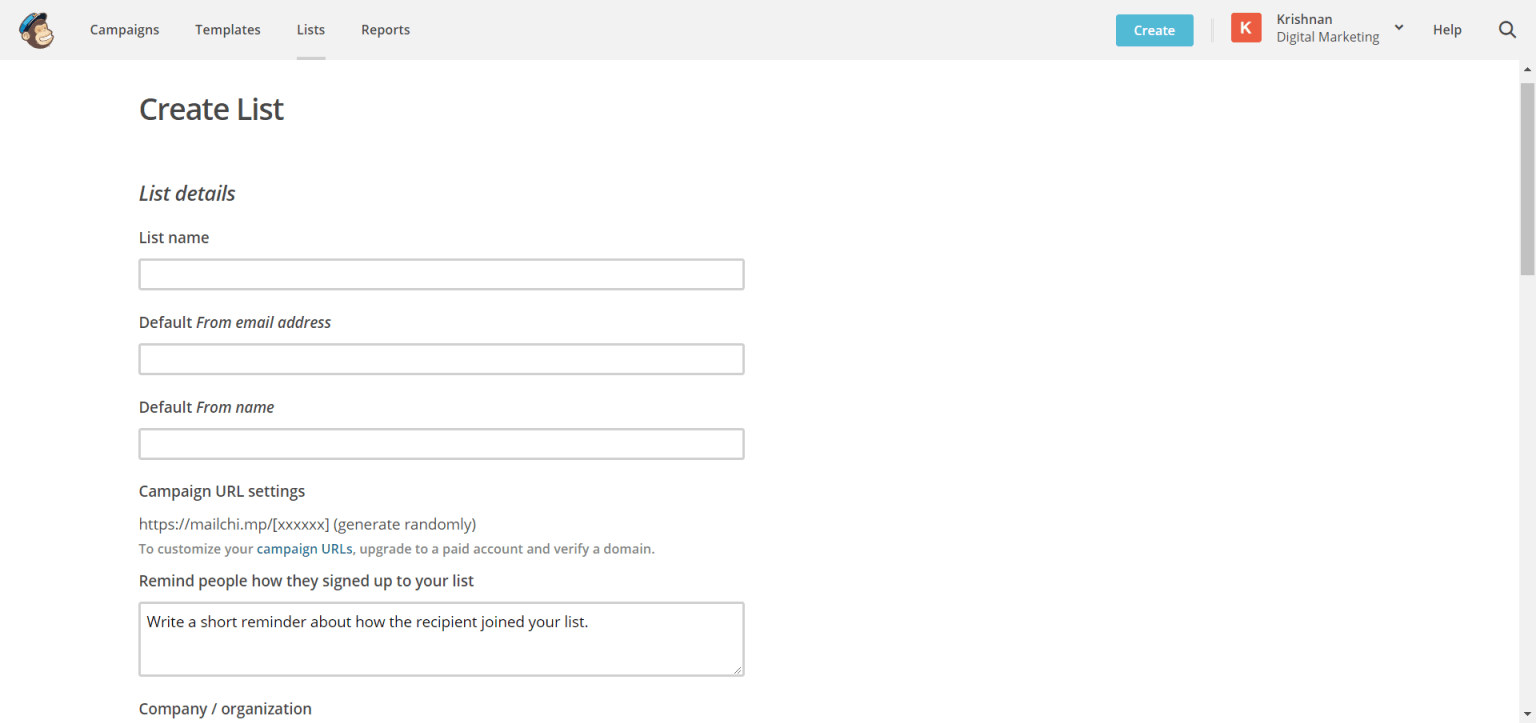Image resolution: width=1536 pixels, height=723 pixels.
Task: Click into the Default From name field
Action: coord(441,444)
